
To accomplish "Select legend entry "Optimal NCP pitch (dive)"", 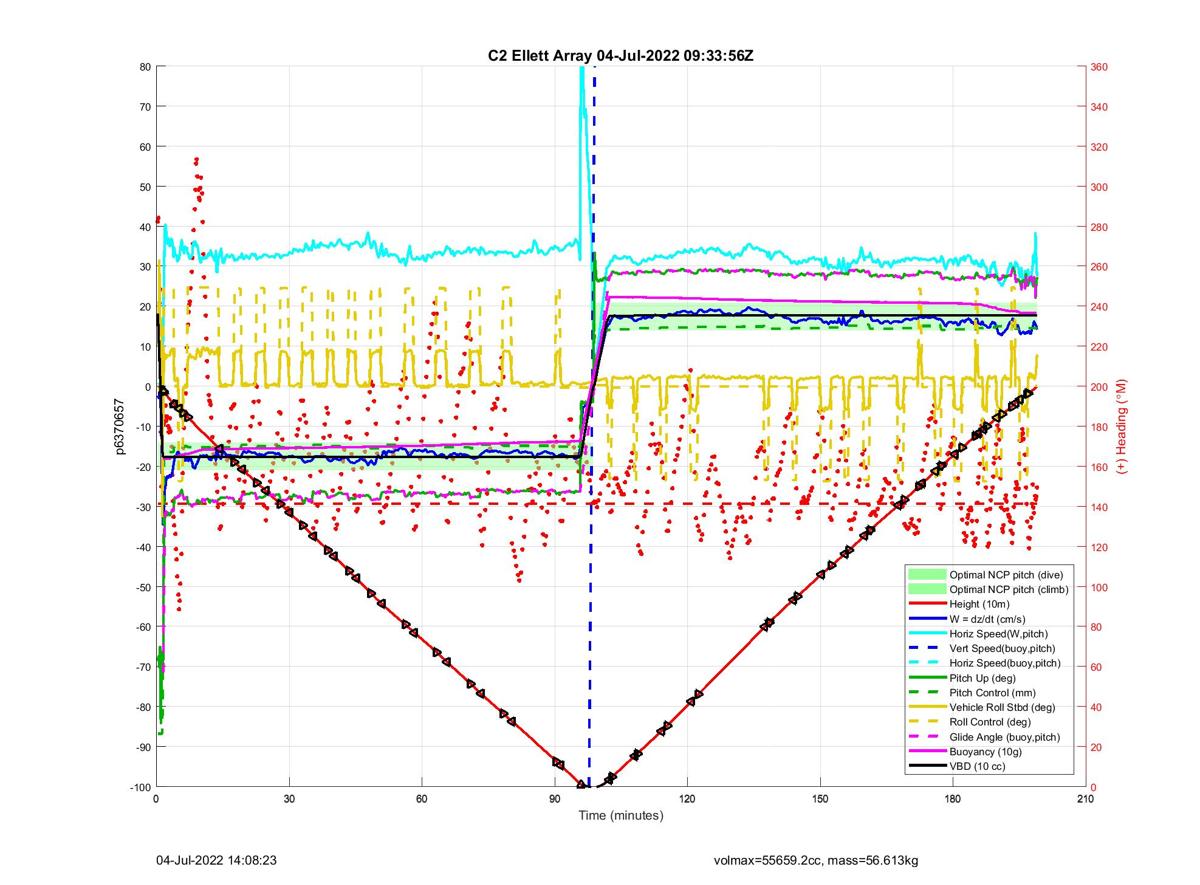I will click(1005, 575).
